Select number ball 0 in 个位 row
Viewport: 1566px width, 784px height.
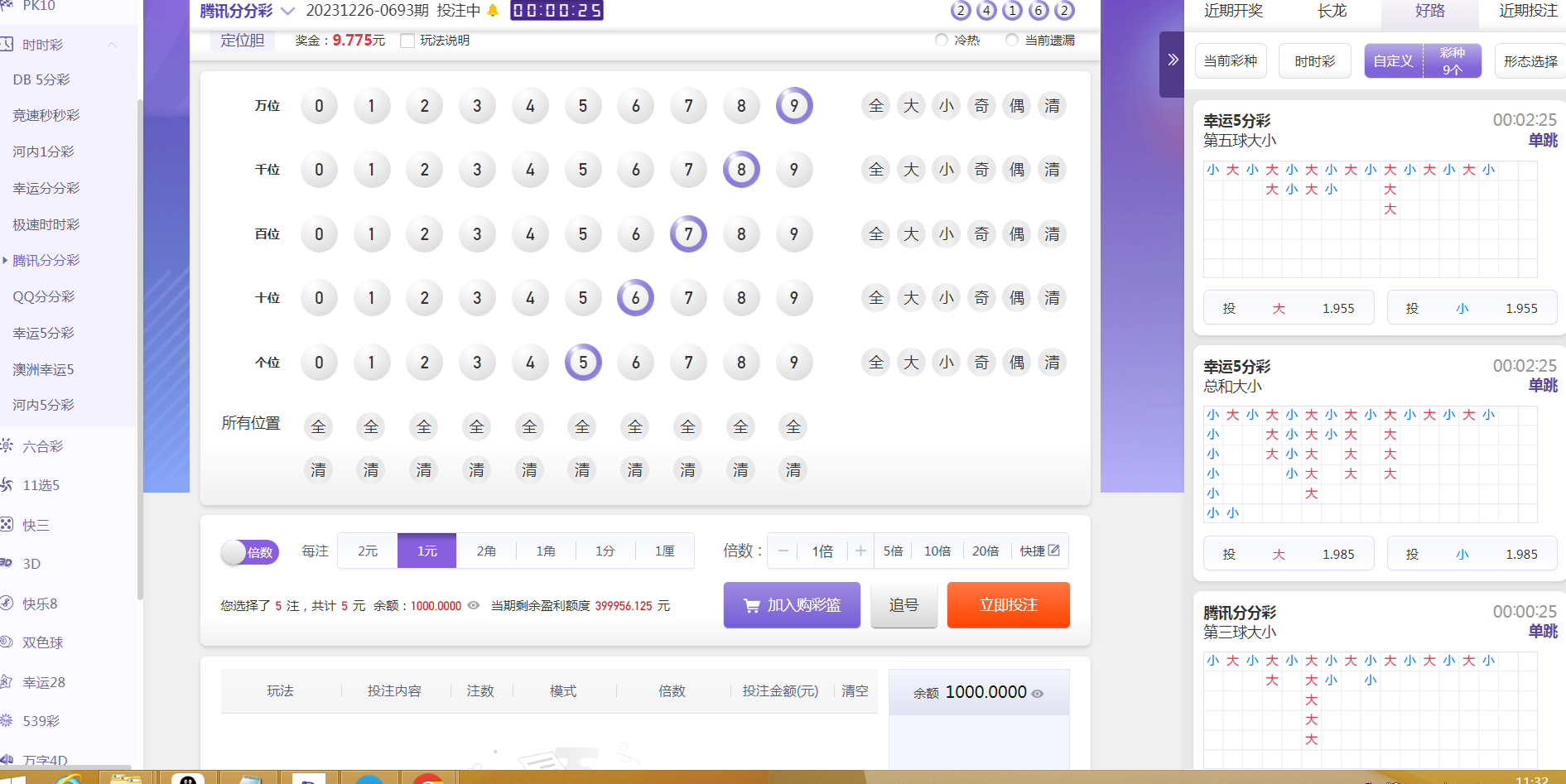tap(319, 363)
